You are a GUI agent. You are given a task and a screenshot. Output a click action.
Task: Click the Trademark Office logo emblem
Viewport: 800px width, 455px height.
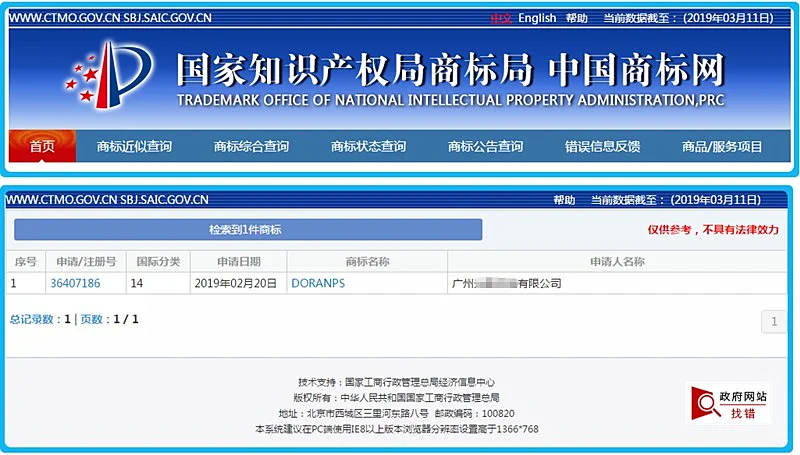(109, 75)
